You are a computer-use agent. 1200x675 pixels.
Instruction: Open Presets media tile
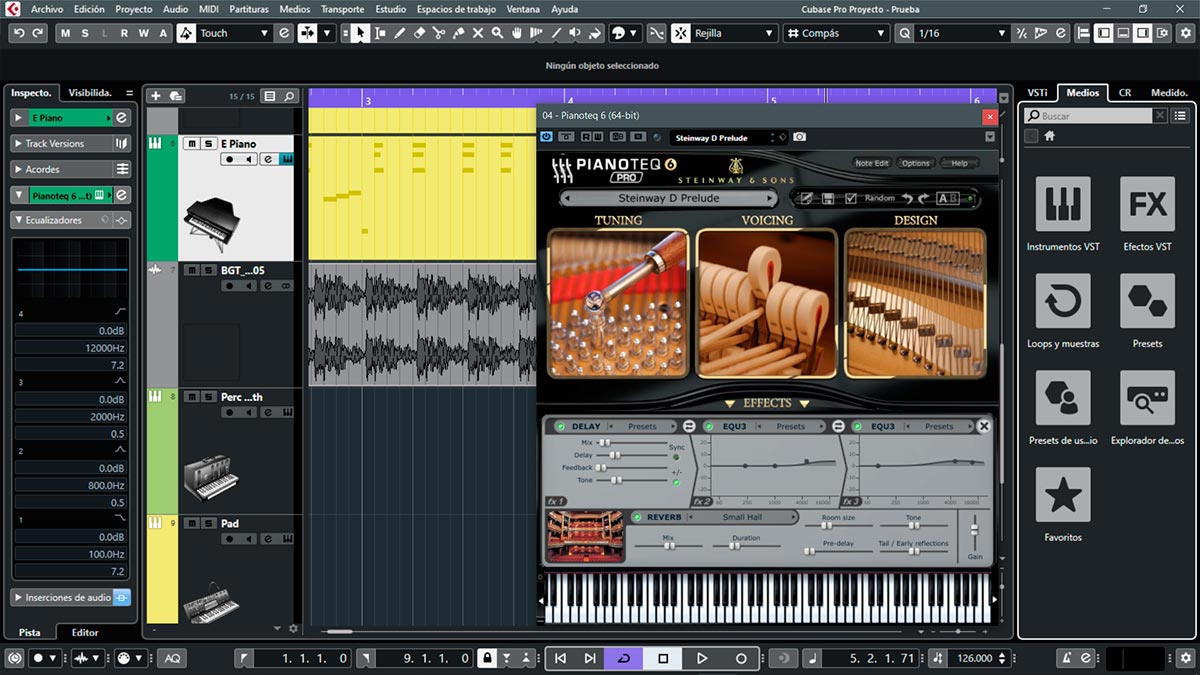click(1147, 301)
